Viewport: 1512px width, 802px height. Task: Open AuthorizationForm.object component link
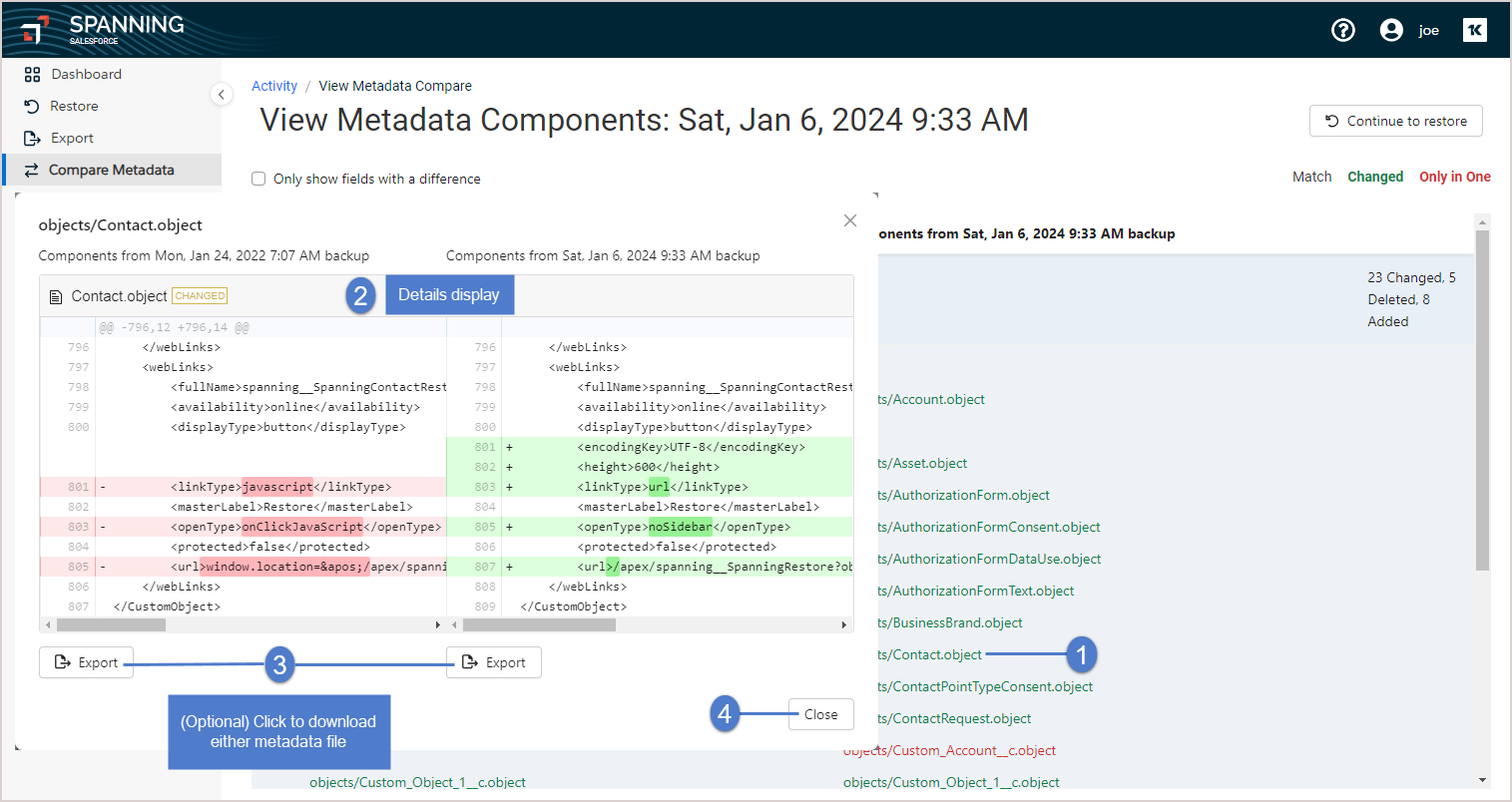tap(964, 495)
